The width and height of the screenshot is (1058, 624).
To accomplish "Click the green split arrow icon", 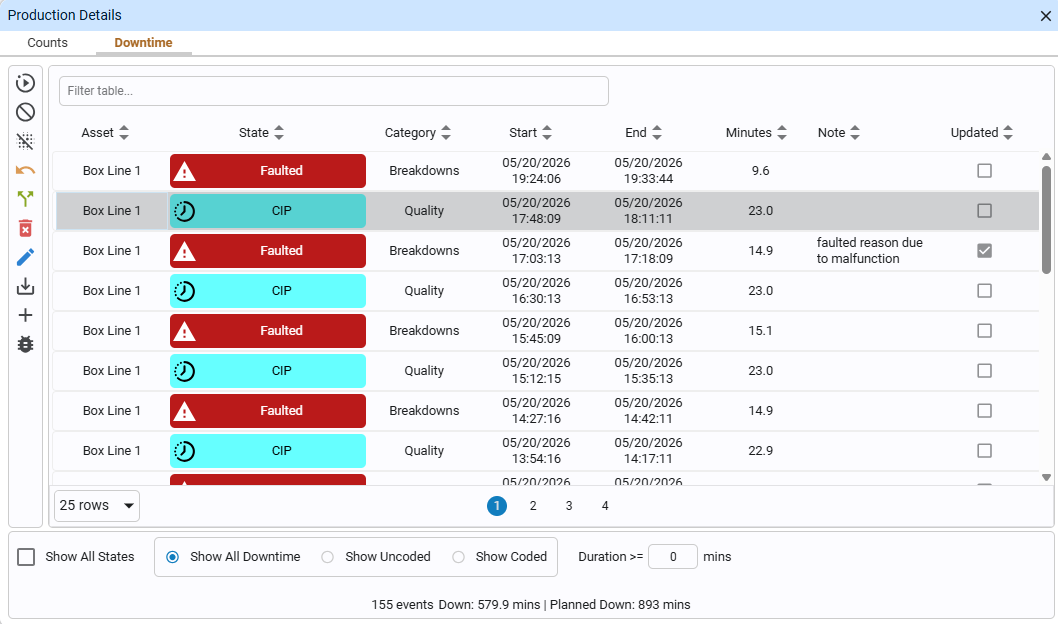I will (x=25, y=198).
